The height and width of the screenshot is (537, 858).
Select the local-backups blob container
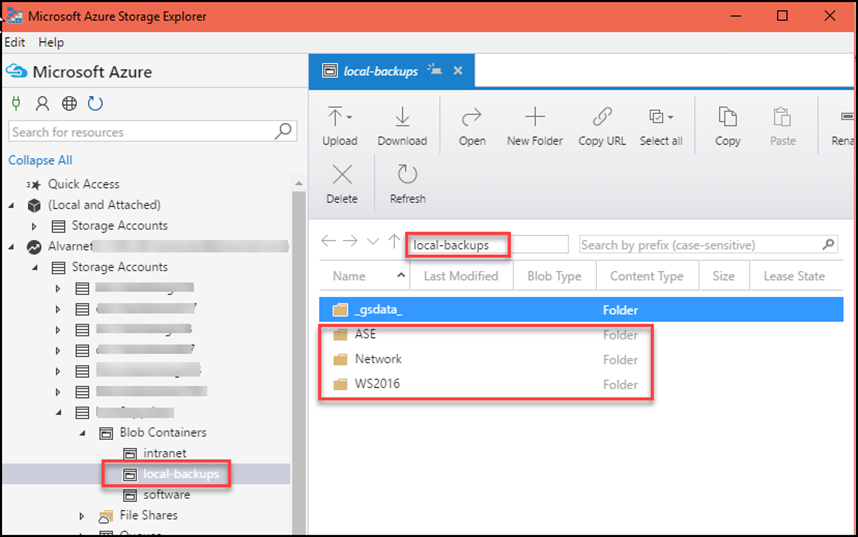pos(181,474)
